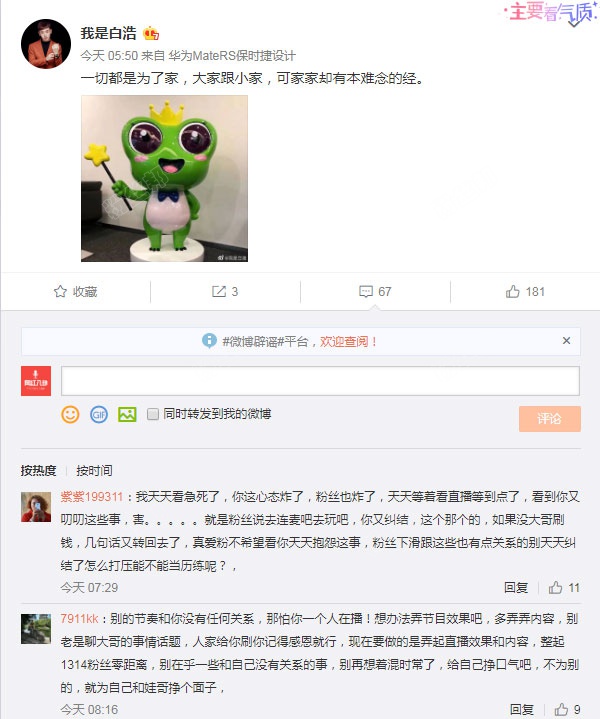
Task: Open the 欢迎查阅 link in notice banner
Action: (348, 342)
